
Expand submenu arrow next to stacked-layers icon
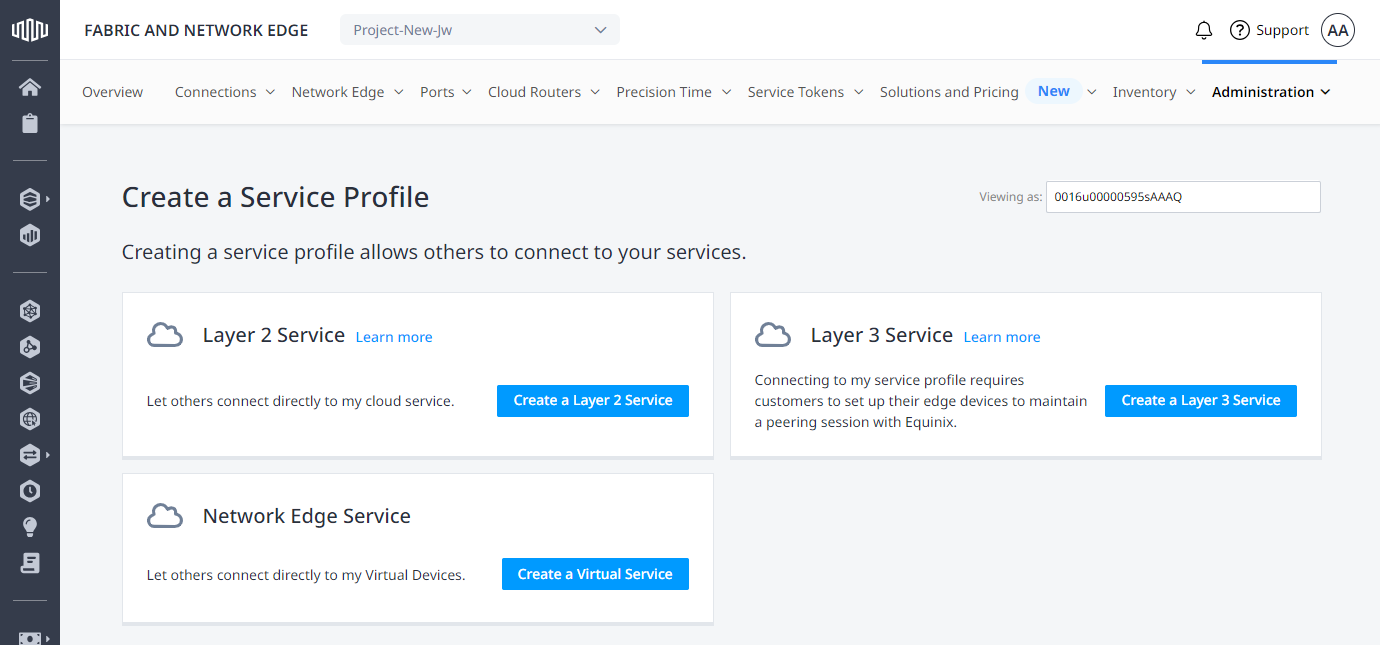[x=48, y=199]
